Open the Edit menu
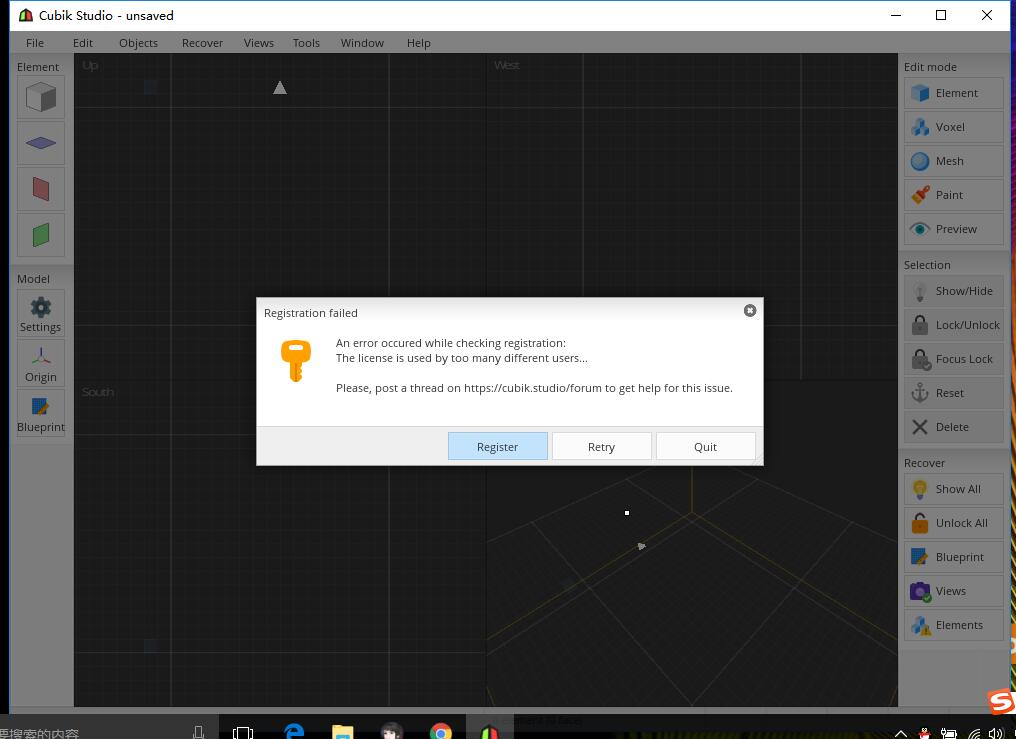 83,43
